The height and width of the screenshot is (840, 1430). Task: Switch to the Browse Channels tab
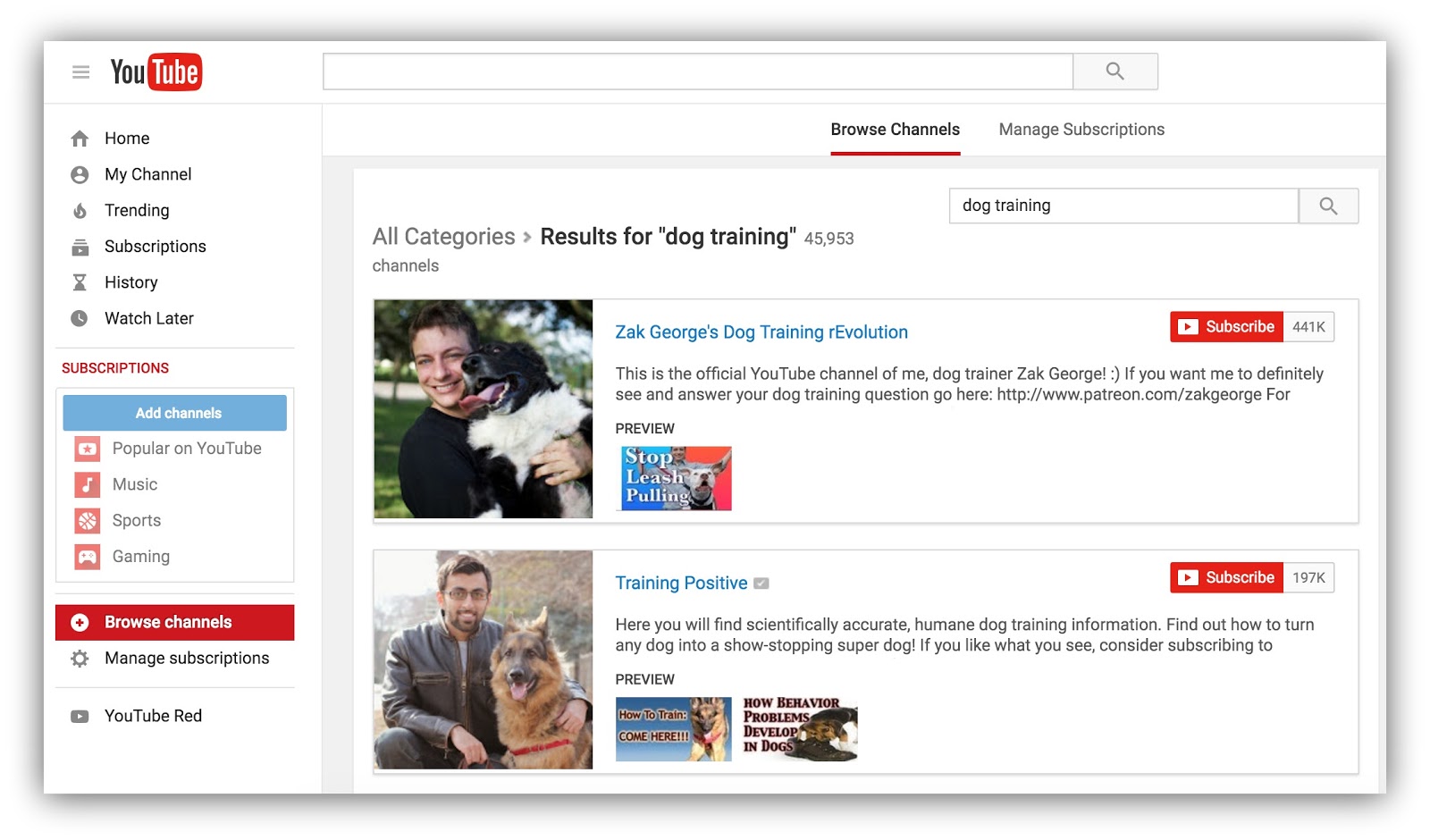coord(896,130)
